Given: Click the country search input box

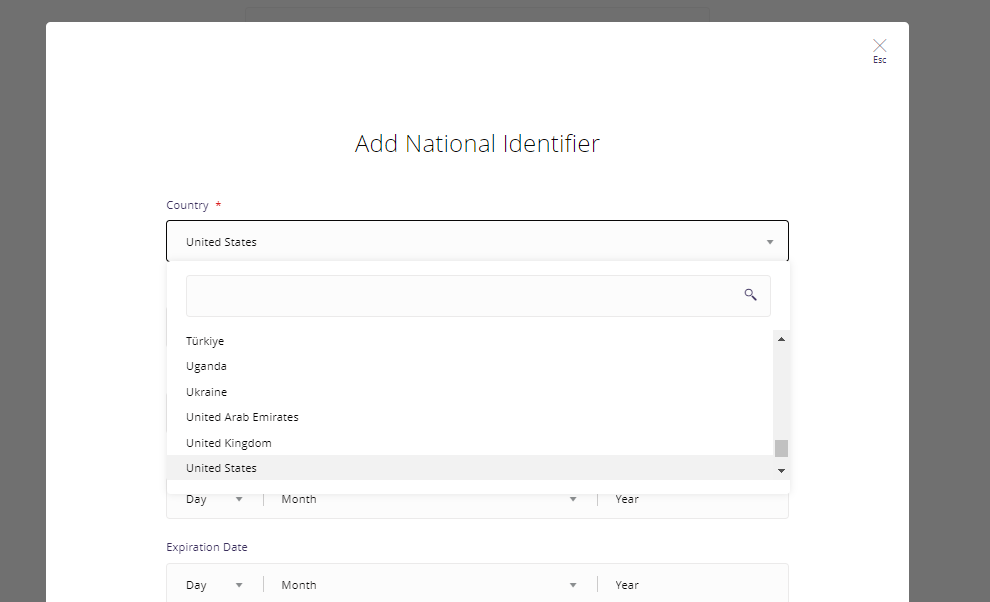Looking at the screenshot, I should pyautogui.click(x=450, y=295).
